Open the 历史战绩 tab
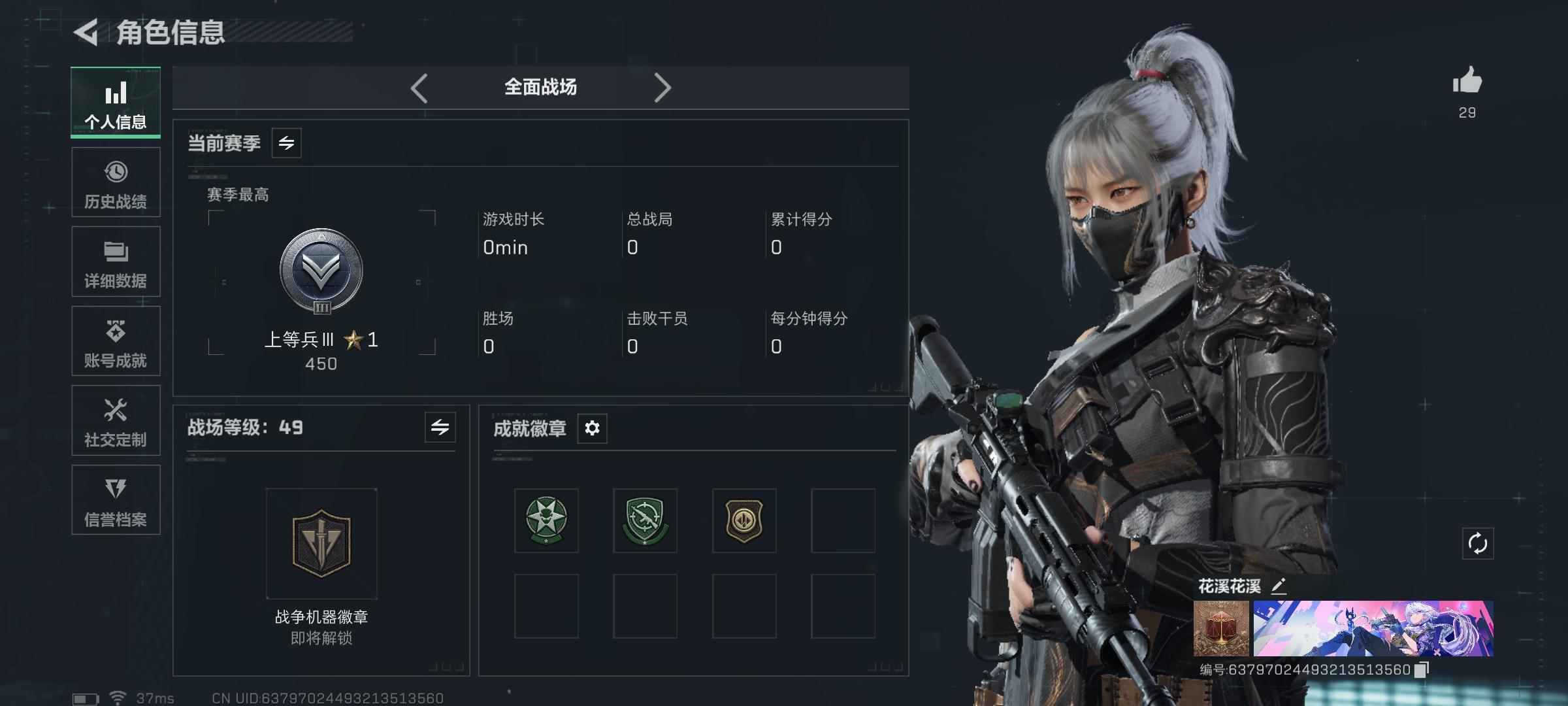The width and height of the screenshot is (1568, 706). (116, 182)
